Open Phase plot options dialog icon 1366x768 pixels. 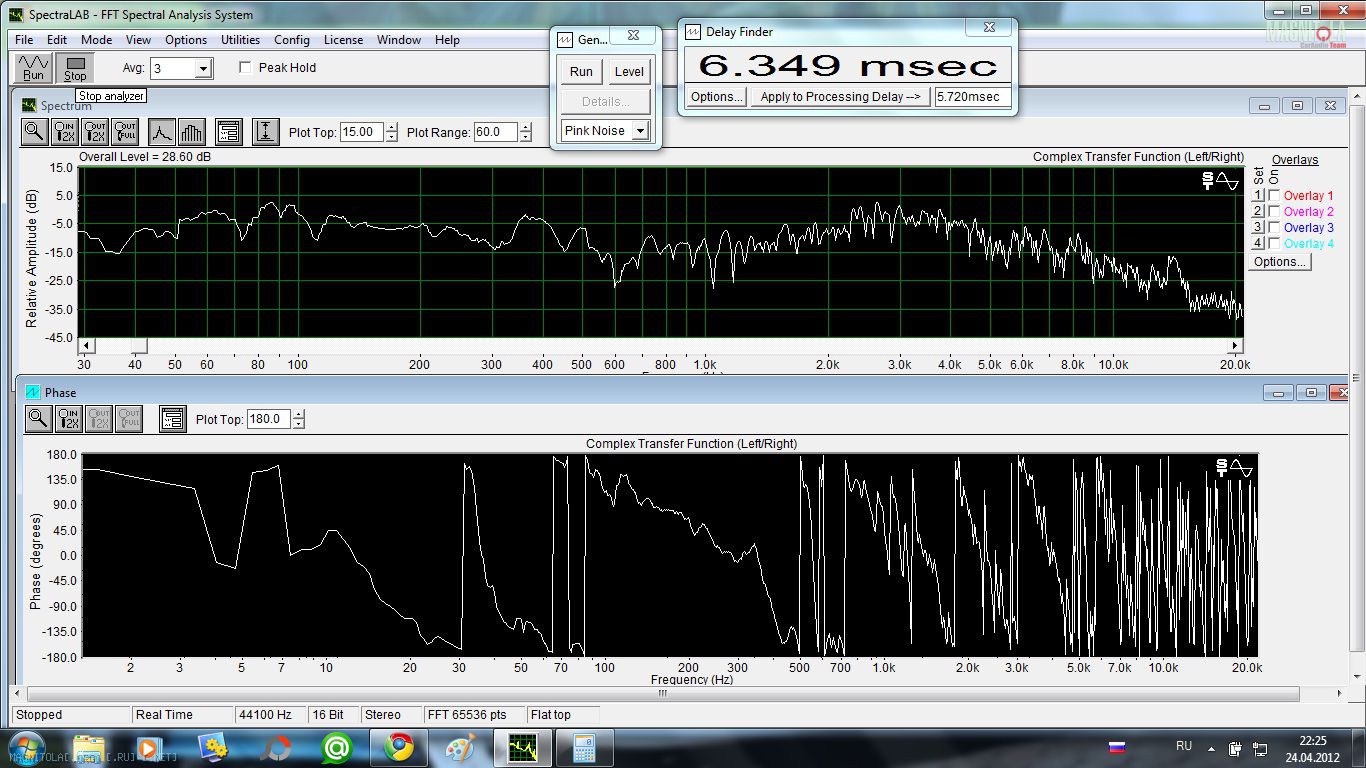(x=172, y=419)
